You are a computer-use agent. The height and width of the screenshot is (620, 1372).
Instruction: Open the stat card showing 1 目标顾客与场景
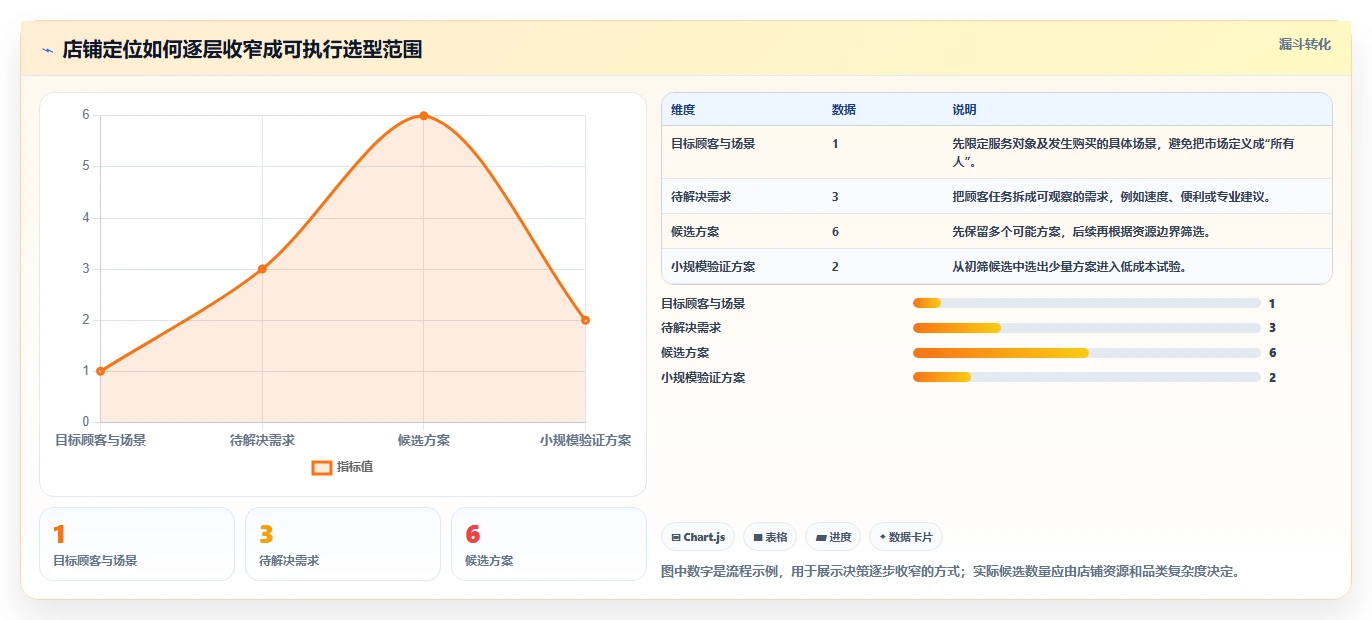(x=137, y=544)
